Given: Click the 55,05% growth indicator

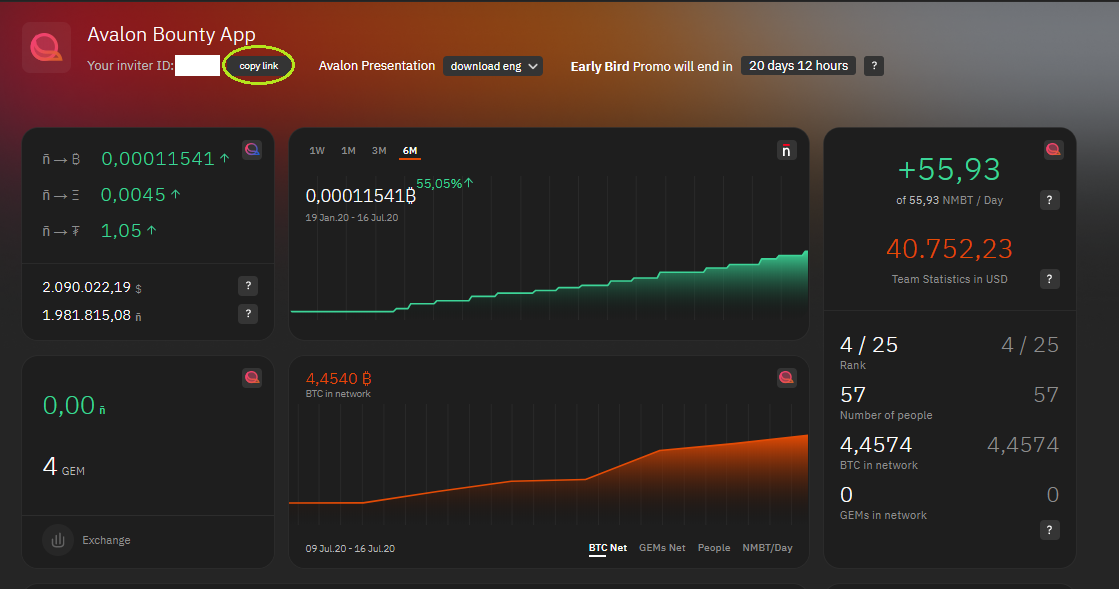Looking at the screenshot, I should click(x=444, y=183).
